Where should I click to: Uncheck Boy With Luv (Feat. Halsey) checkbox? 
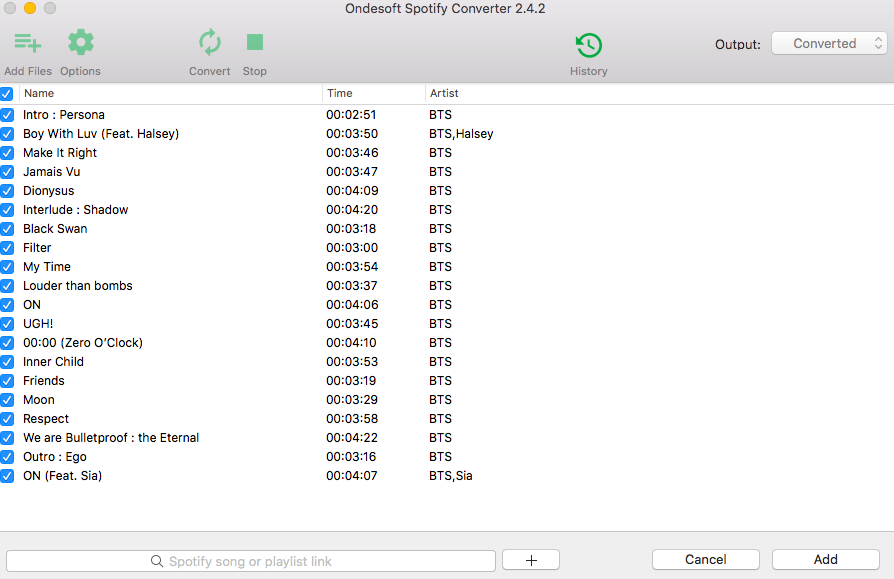7,134
